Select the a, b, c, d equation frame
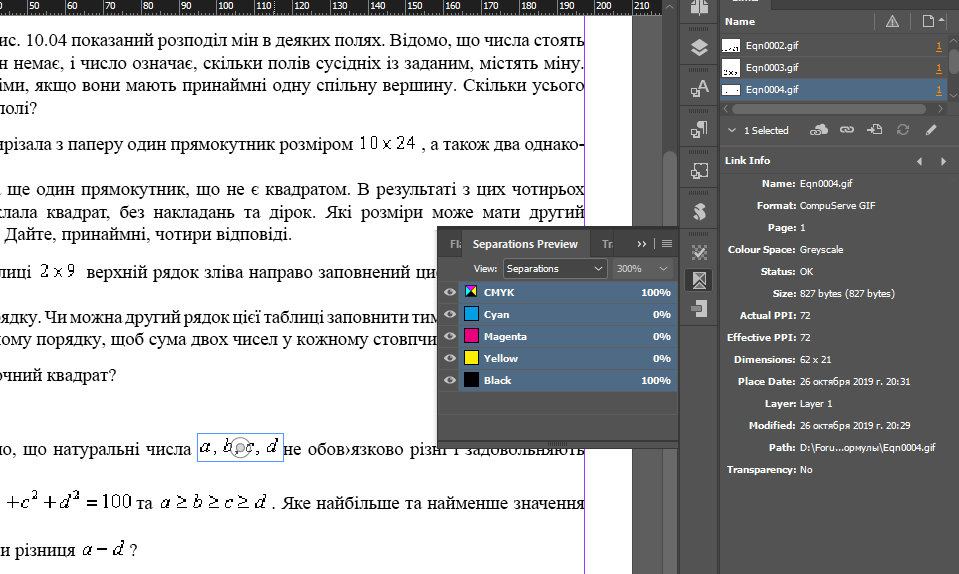Image resolution: width=959 pixels, height=574 pixels. click(x=240, y=447)
